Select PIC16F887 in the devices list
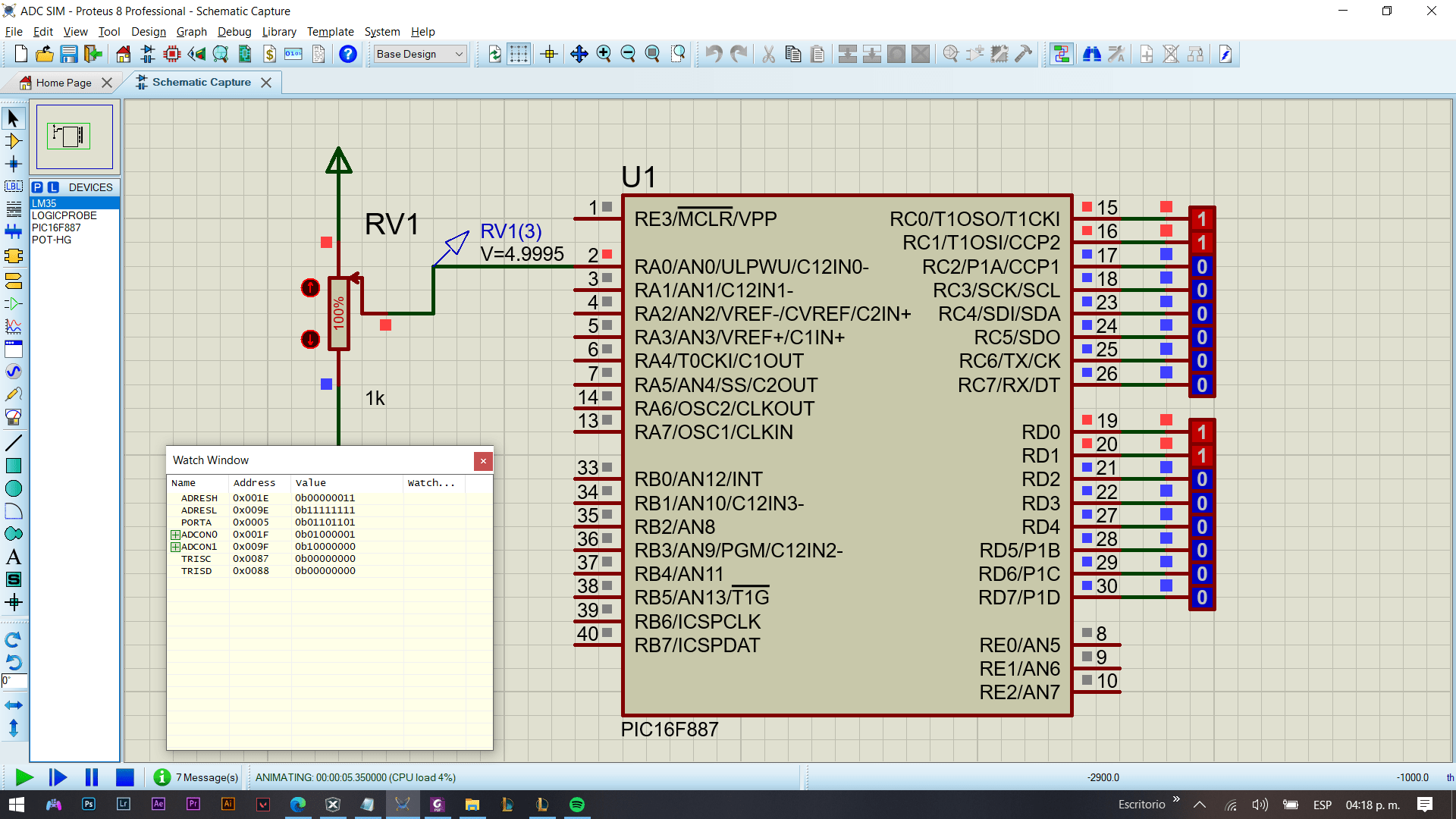This screenshot has width=1456, height=819. pyautogui.click(x=74, y=227)
